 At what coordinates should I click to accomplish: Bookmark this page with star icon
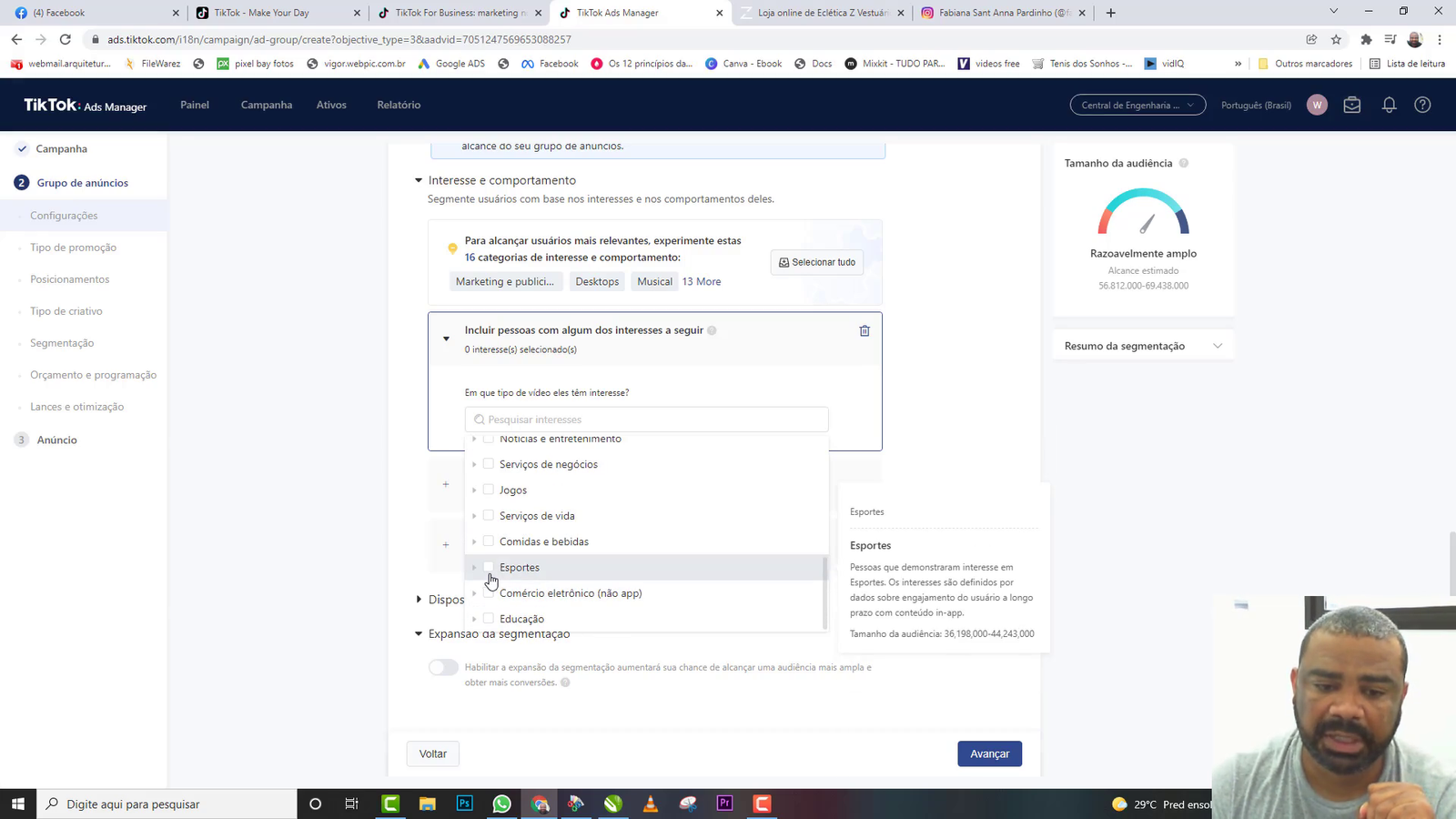point(1336,39)
